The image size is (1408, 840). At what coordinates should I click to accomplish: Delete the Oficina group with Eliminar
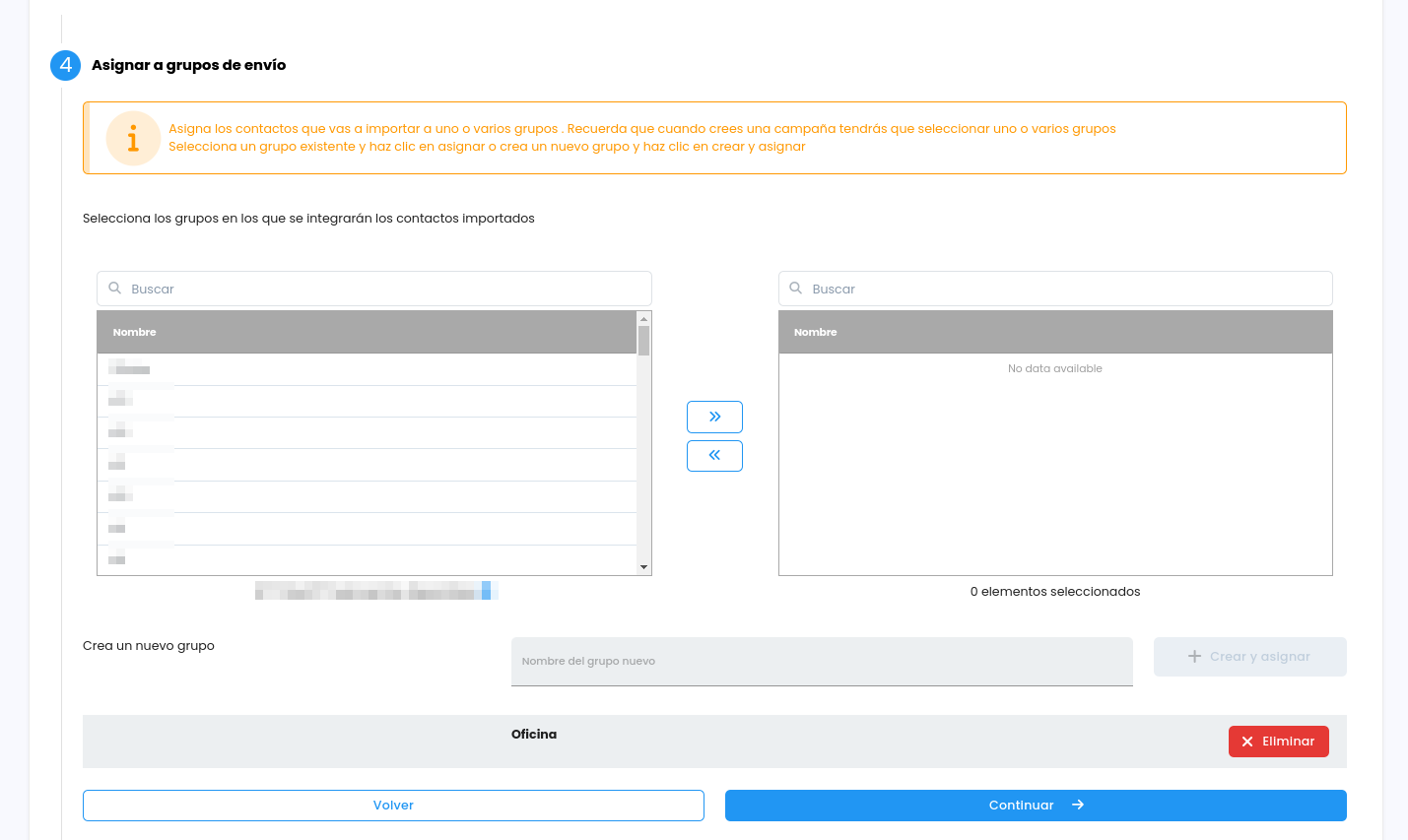point(1278,742)
